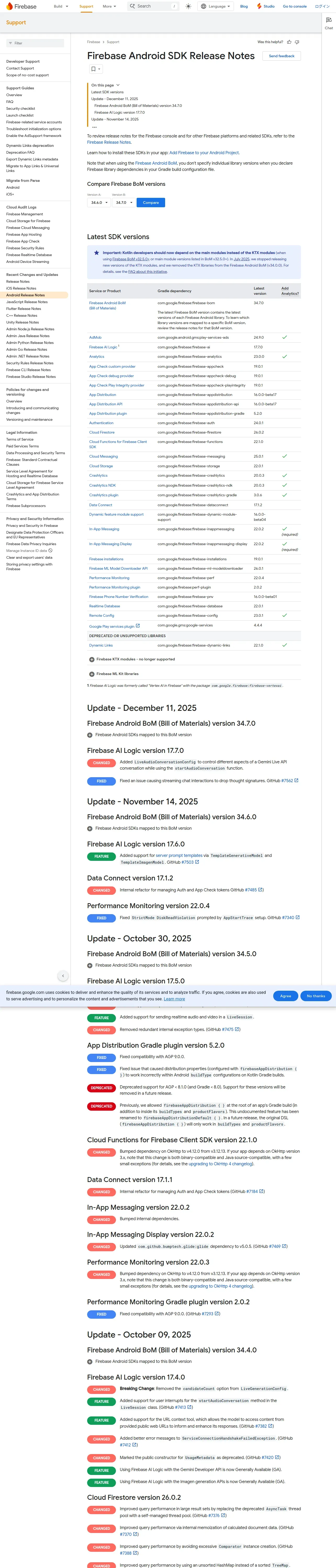Collapse the left sidebar with the arrow button
The image size is (336, 1568).
[x=63, y=976]
